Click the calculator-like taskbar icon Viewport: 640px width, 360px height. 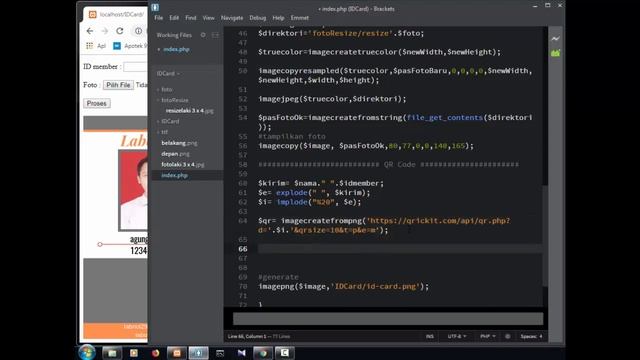coord(220,353)
